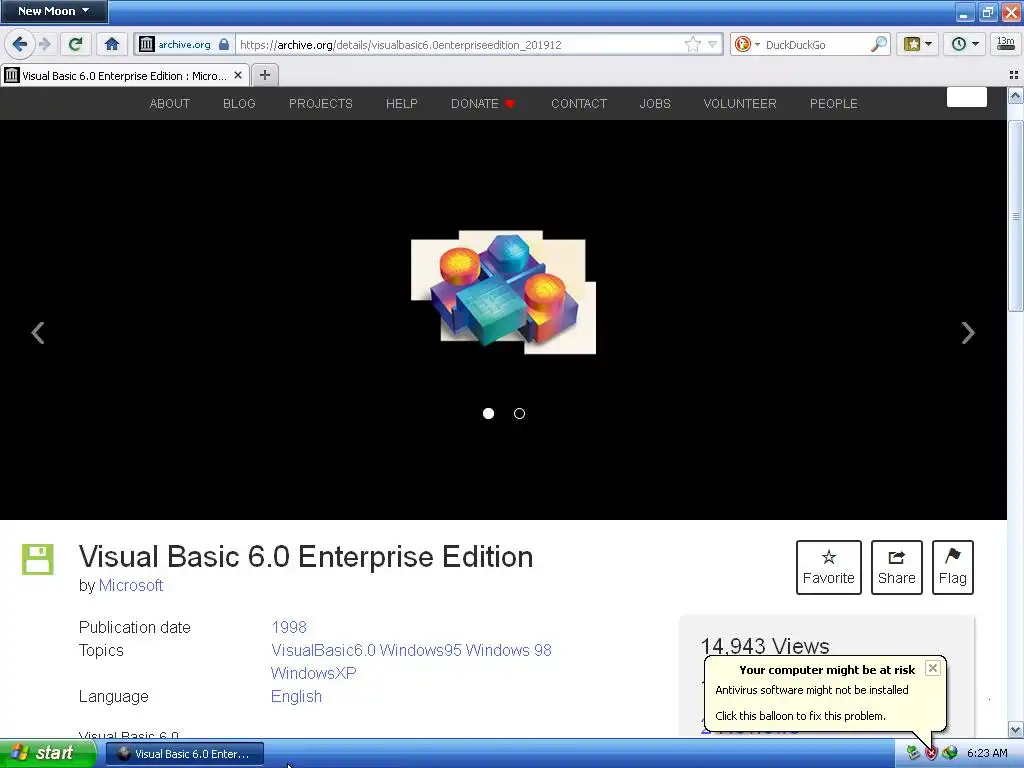
Task: Open the DONATE menu item
Action: point(483,103)
